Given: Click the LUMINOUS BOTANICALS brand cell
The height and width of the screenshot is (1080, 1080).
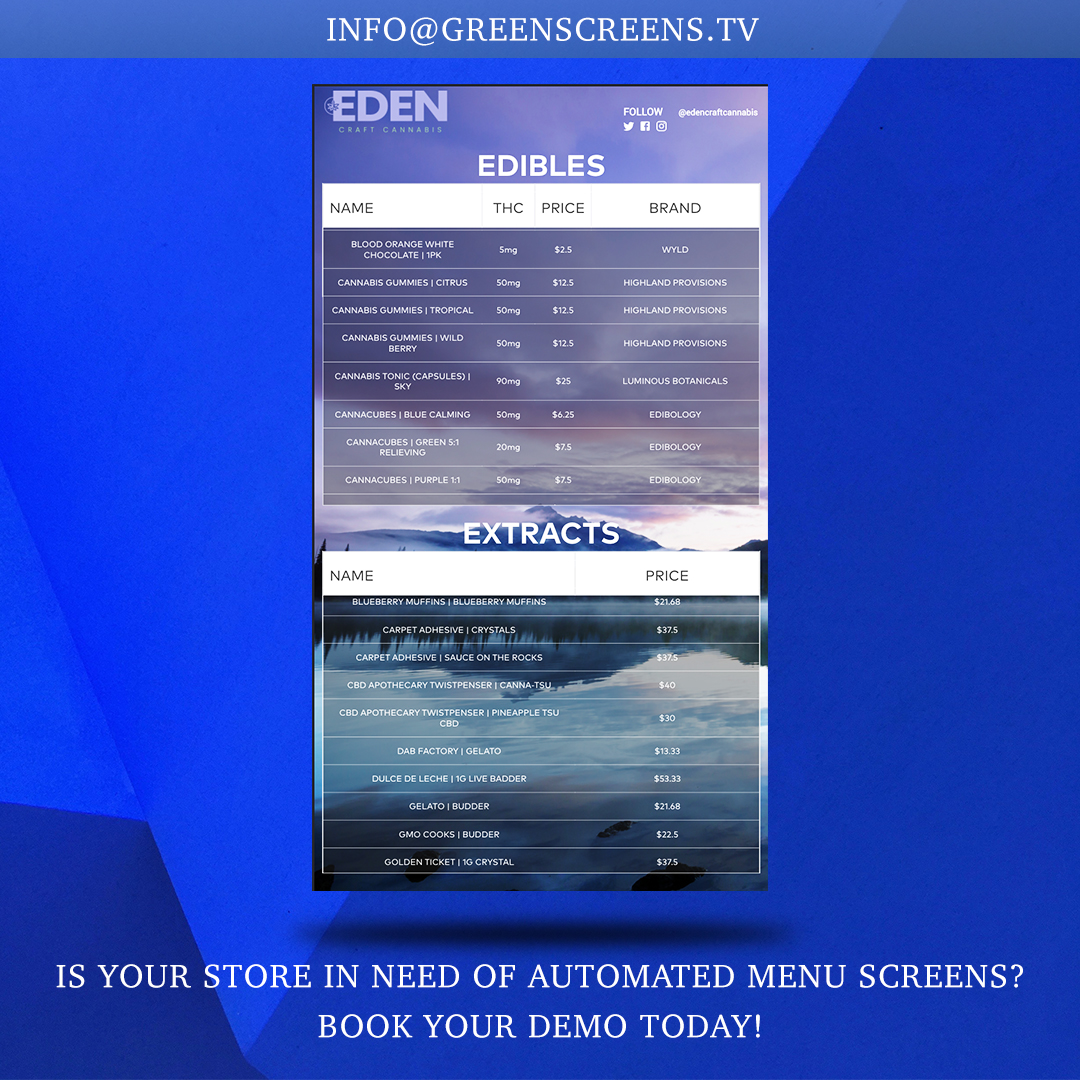Looking at the screenshot, I should point(675,381).
